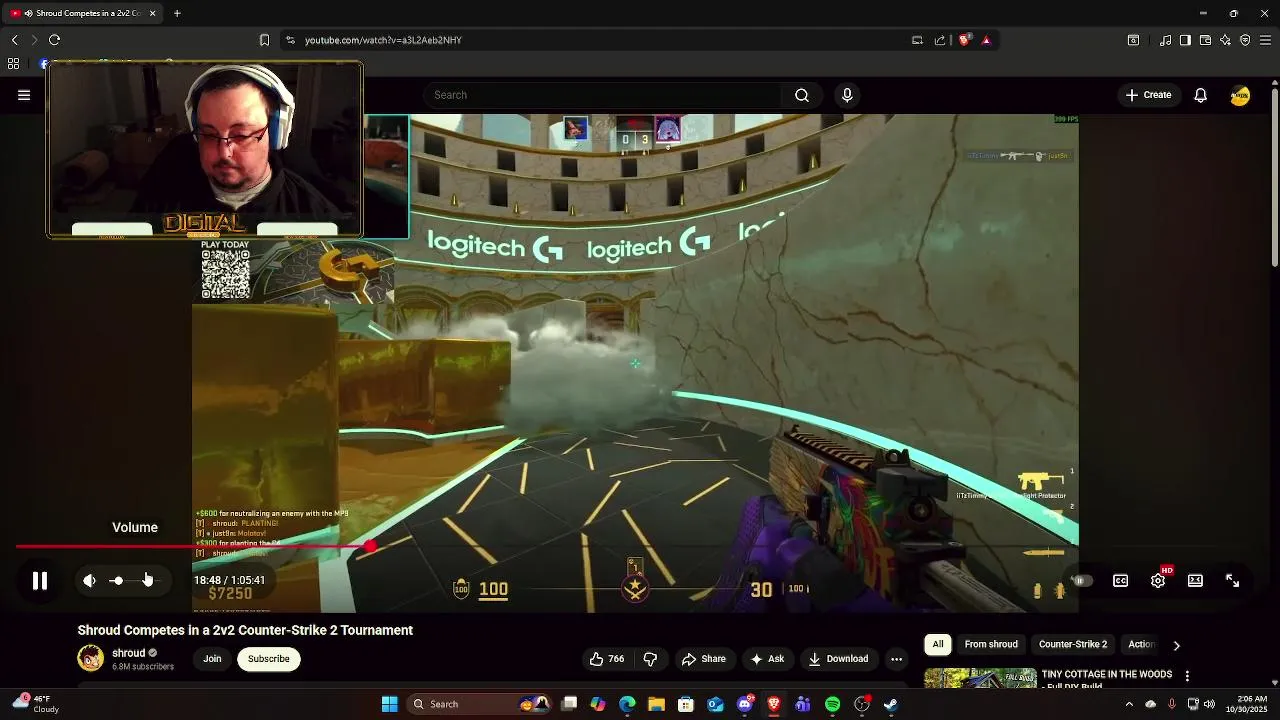
Task: Open options for the Tiny Cottage video
Action: 1187,676
